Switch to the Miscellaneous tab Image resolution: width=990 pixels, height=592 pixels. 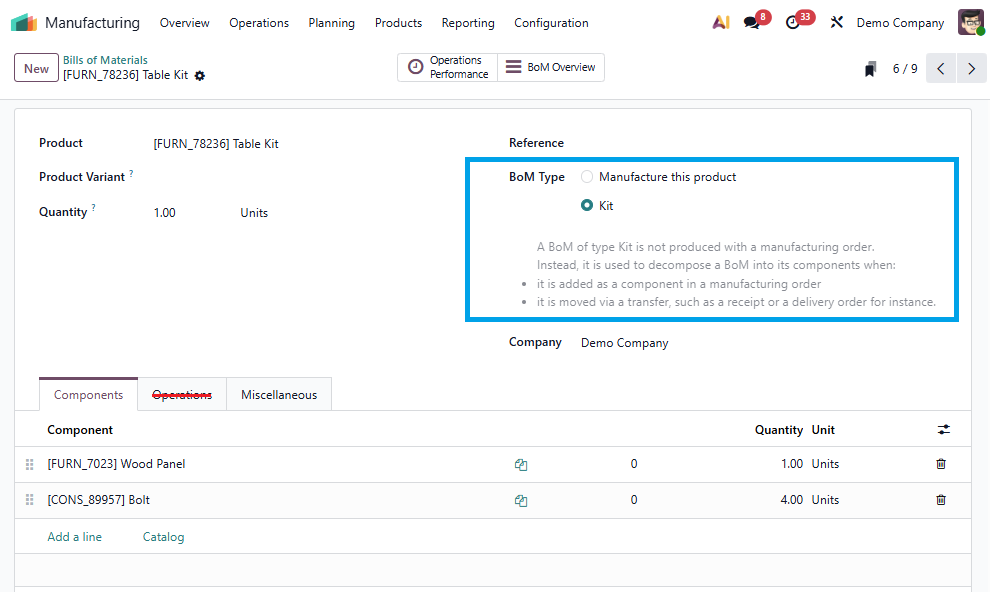pyautogui.click(x=279, y=395)
